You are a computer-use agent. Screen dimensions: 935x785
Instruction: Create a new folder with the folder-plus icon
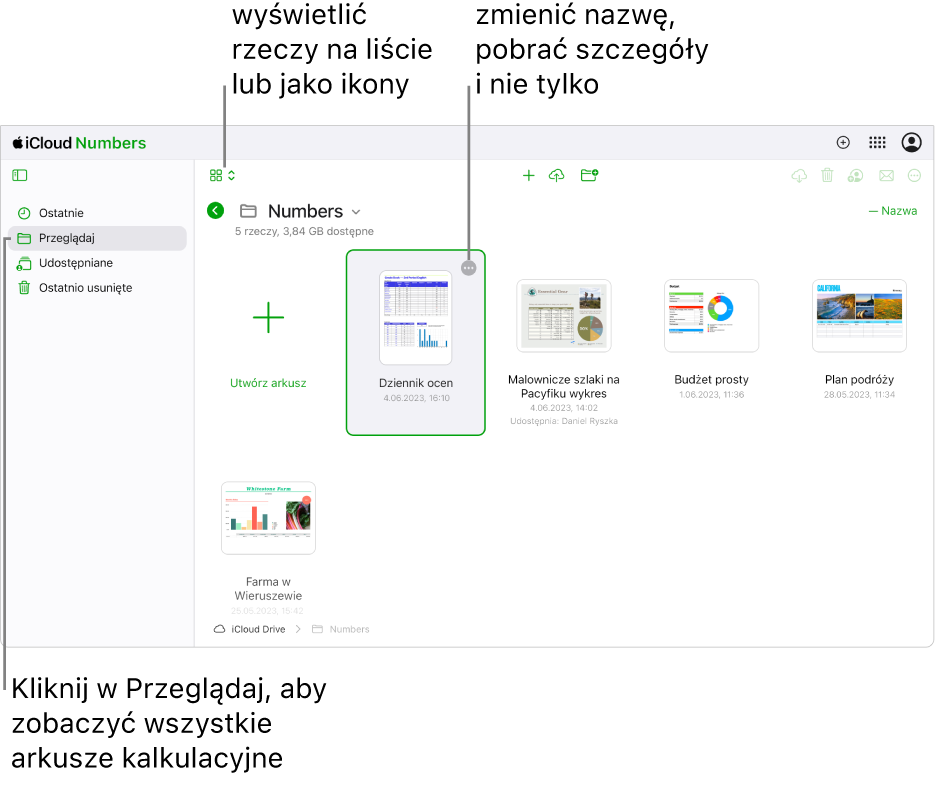coord(589,175)
